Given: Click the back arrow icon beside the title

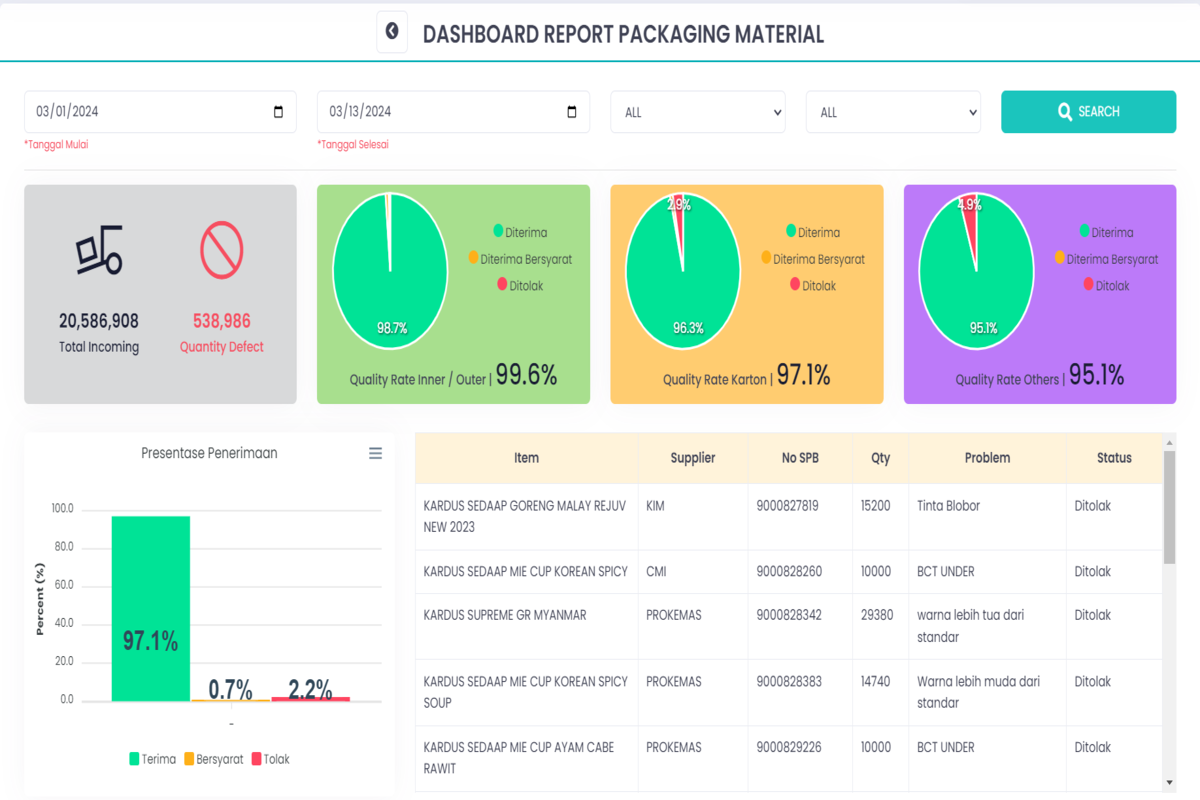Looking at the screenshot, I should 392,32.
